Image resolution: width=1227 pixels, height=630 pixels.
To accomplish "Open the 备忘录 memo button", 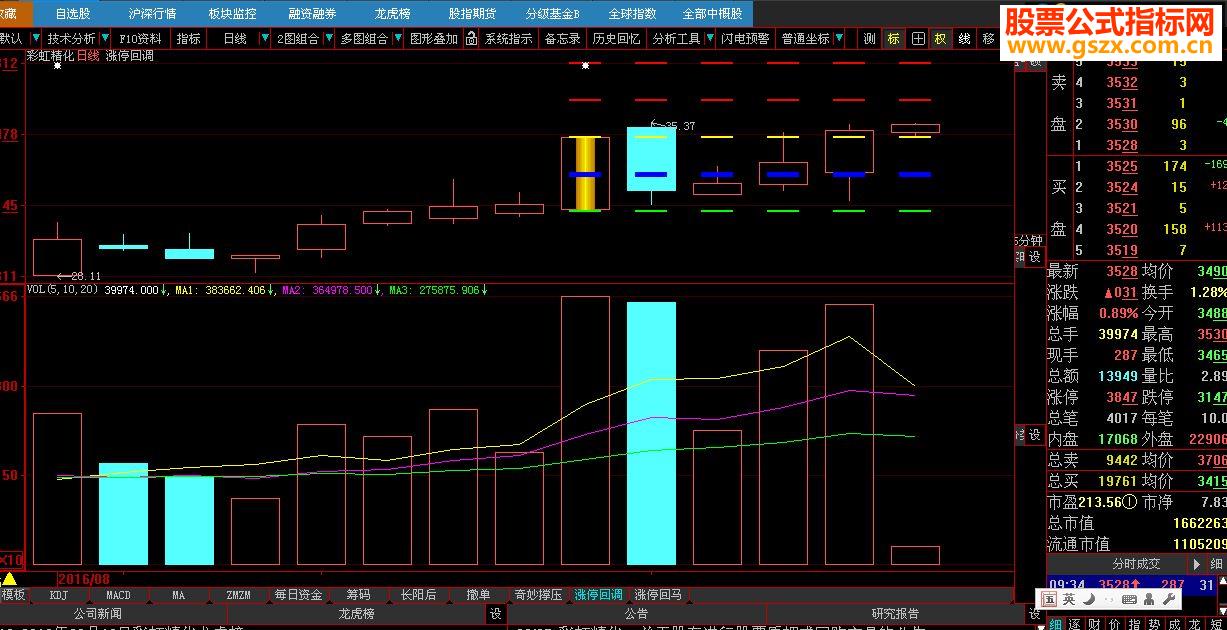I will pos(562,39).
